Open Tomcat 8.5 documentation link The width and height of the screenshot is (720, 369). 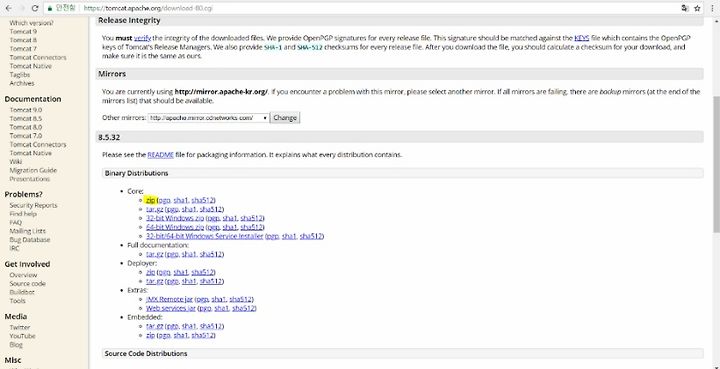26,118
